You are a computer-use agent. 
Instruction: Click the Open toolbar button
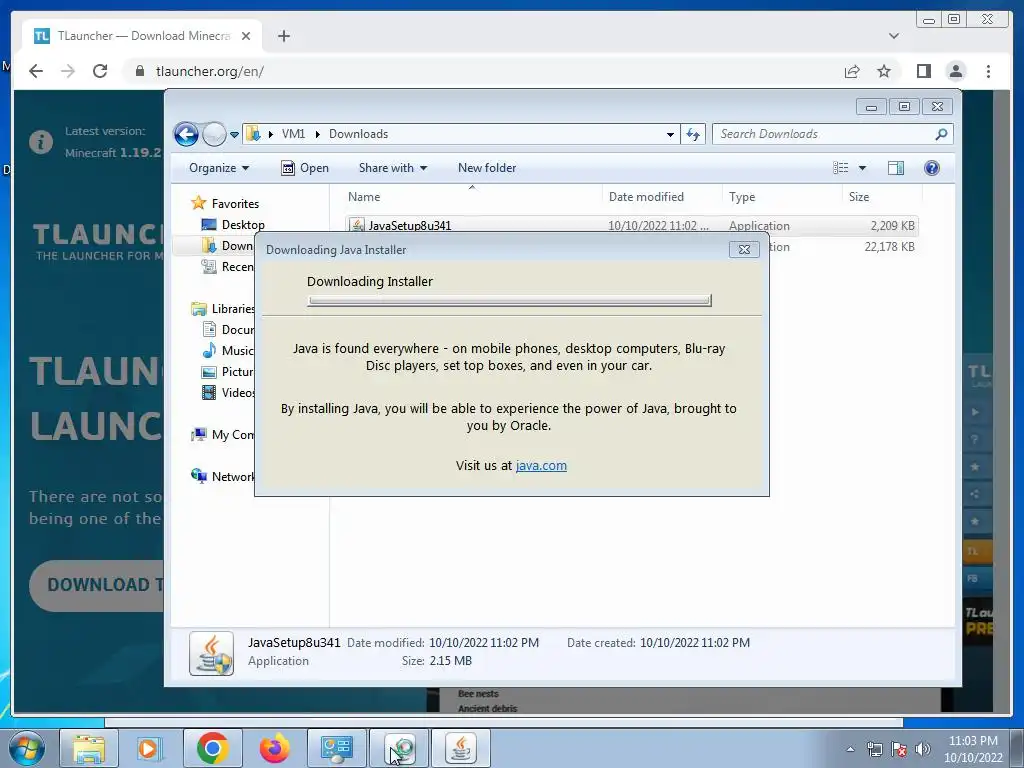click(x=305, y=168)
